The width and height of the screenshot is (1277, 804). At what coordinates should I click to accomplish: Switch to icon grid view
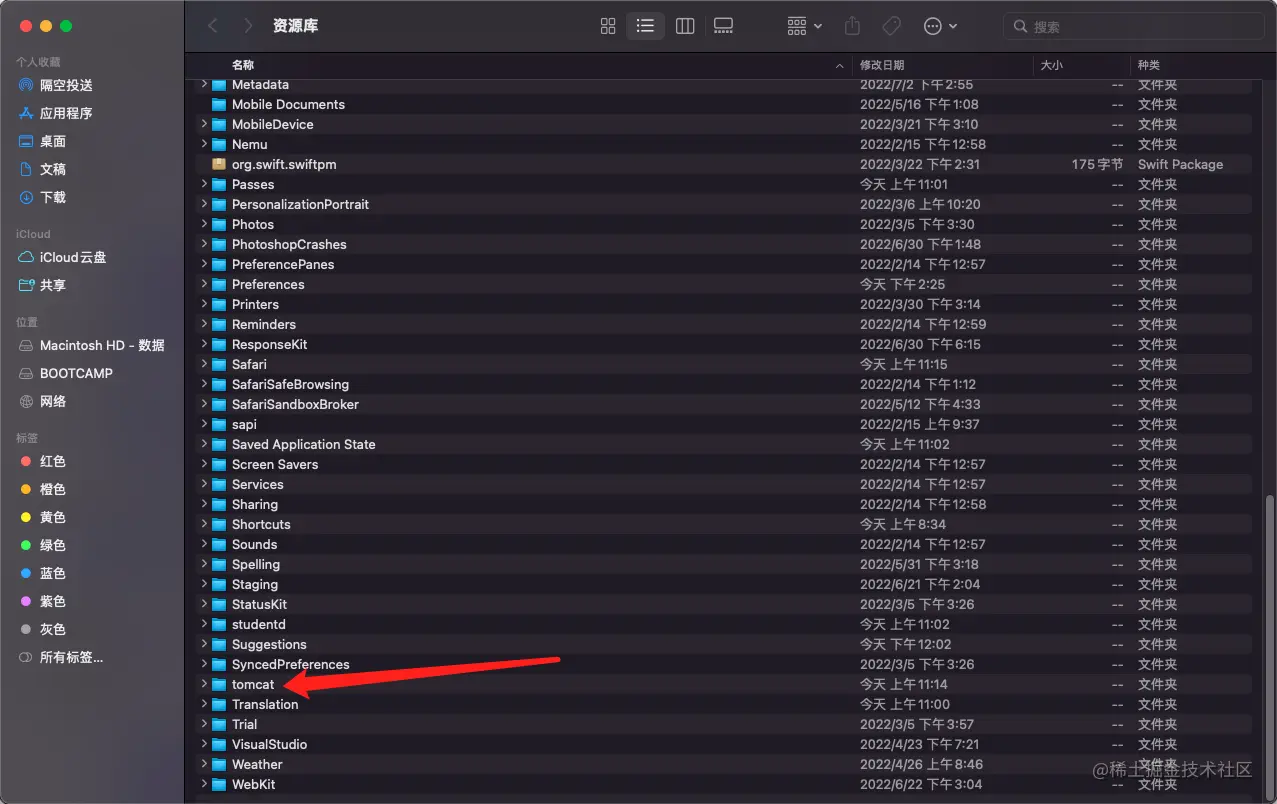(x=608, y=26)
